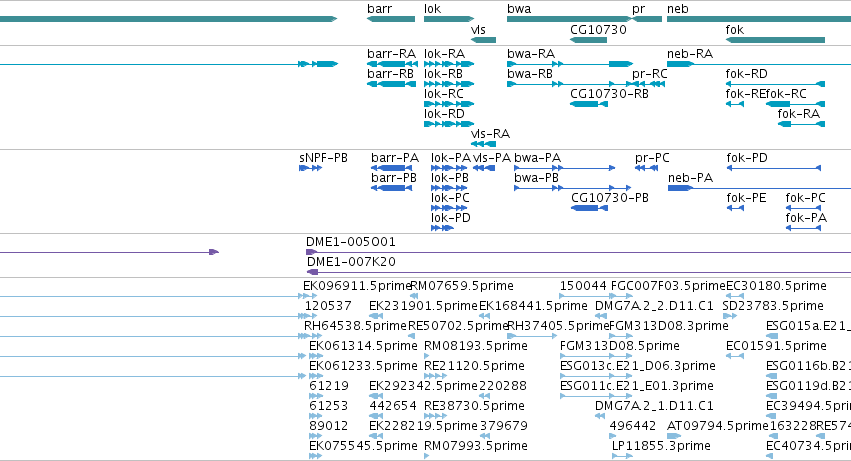The image size is (851, 461).
Task: Open the vls-RA transcript
Action: point(490,134)
